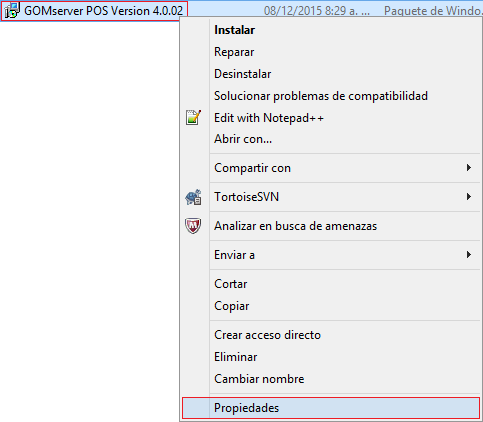Expand the TortoiseSVN submenu arrow
This screenshot has height=422, width=483.
(469, 197)
